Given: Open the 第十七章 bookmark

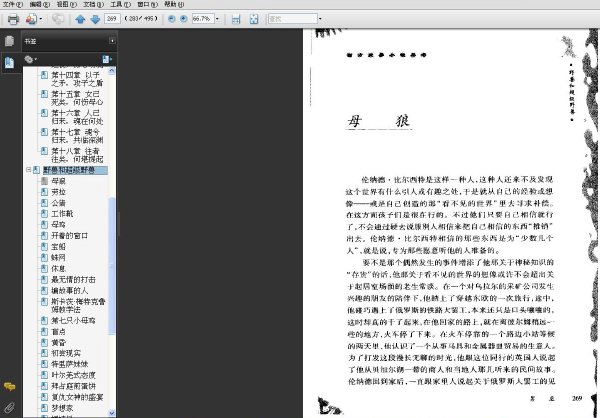Looking at the screenshot, I should [x=77, y=136].
